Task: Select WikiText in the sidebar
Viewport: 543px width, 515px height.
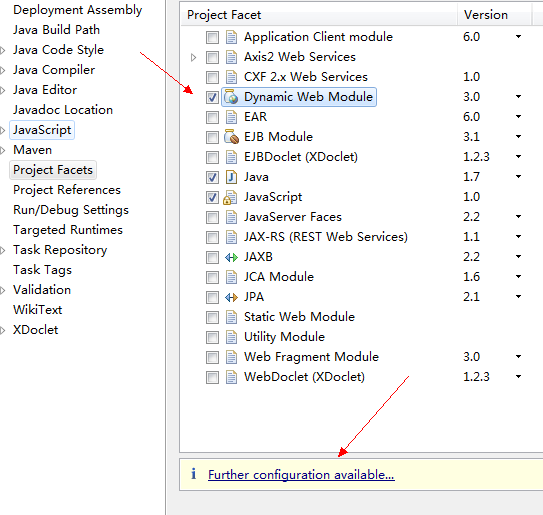Action: [x=37, y=310]
